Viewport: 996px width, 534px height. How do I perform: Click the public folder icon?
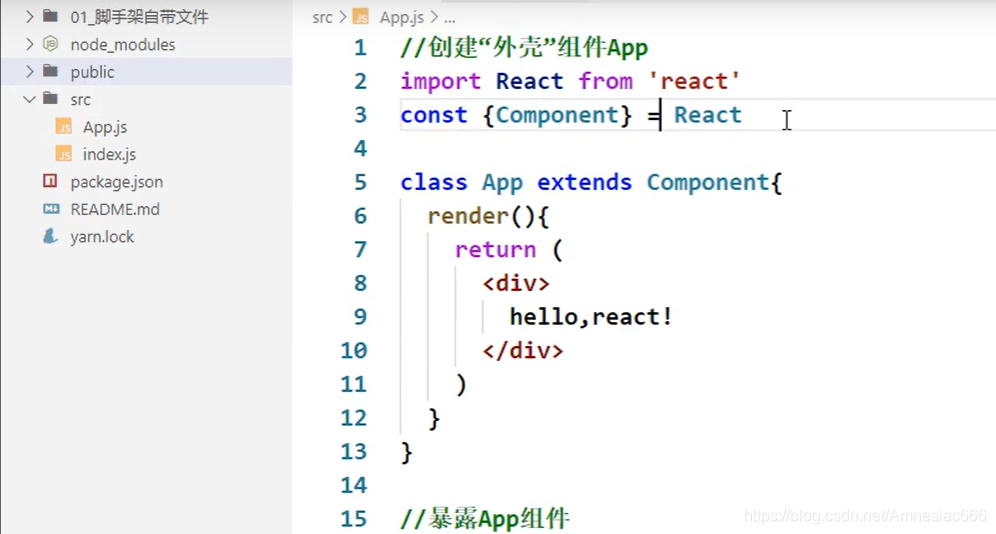51,70
